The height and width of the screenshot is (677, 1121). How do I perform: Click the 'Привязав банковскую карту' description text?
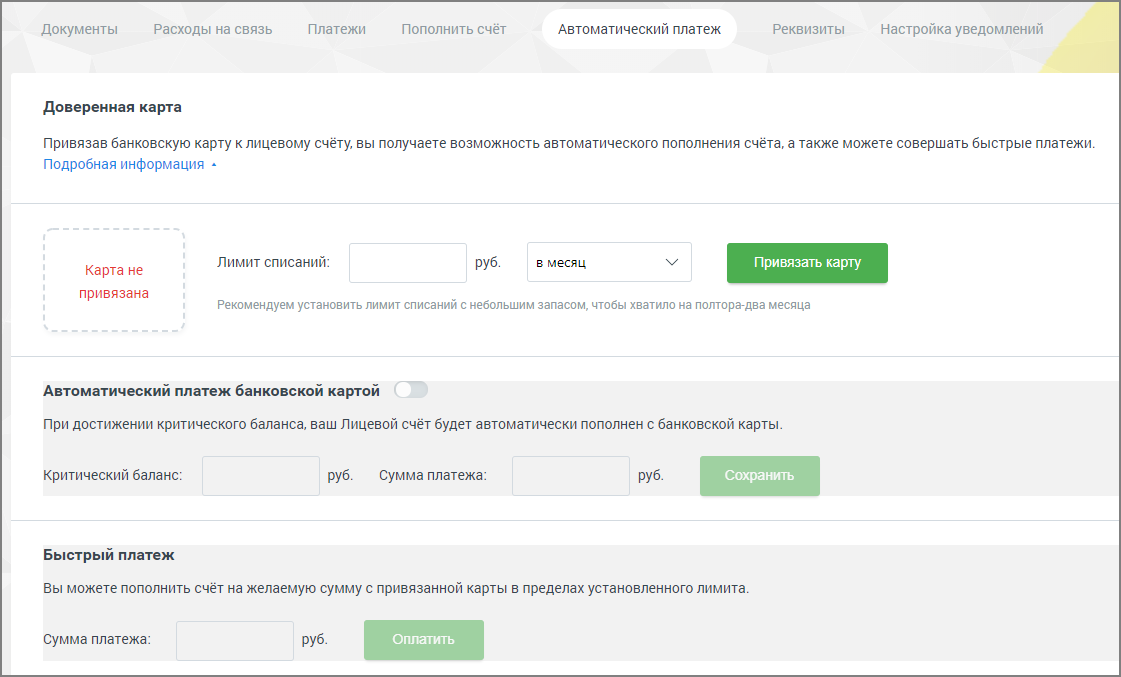point(568,144)
